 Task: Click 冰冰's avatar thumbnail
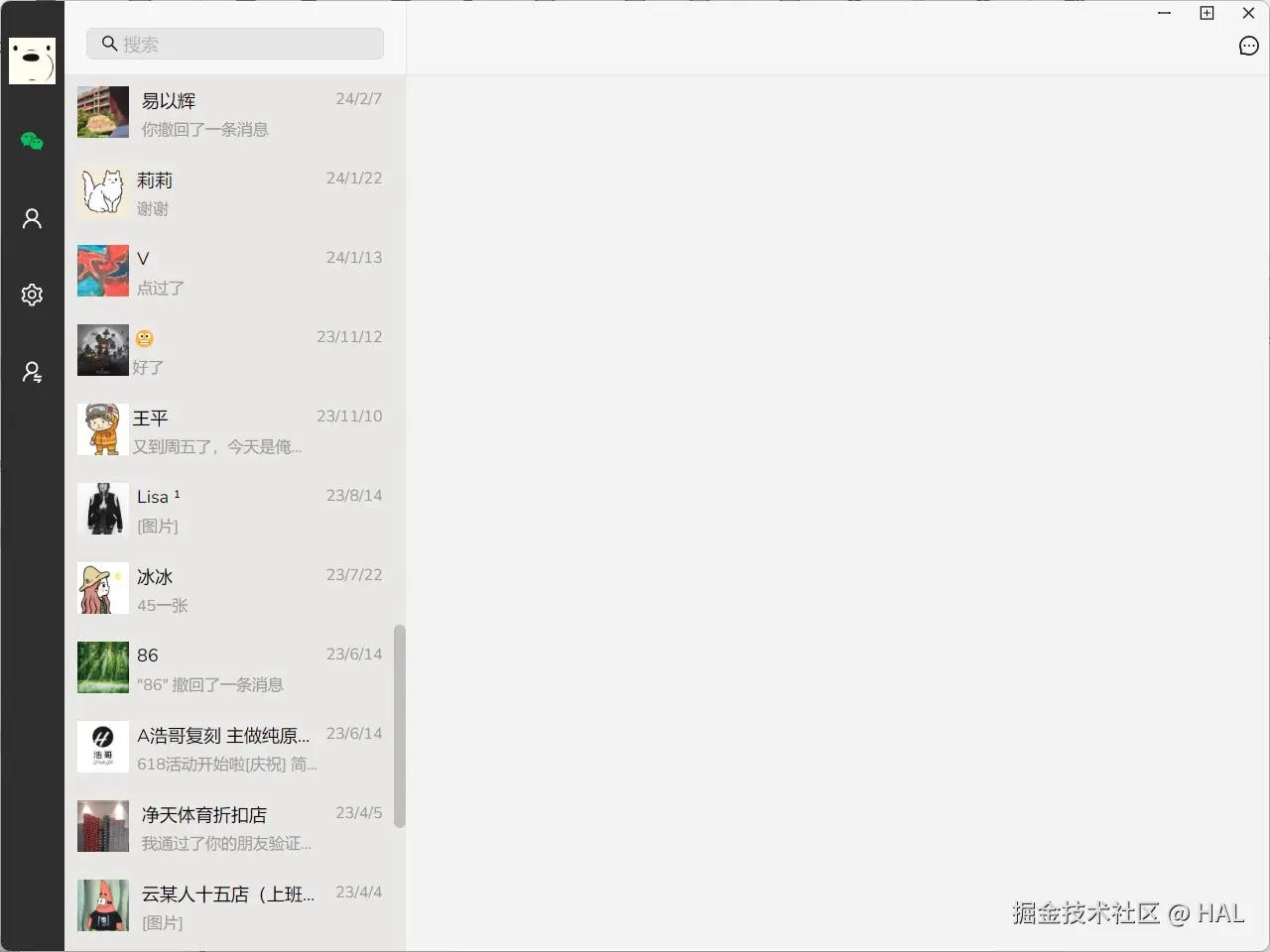pos(102,588)
